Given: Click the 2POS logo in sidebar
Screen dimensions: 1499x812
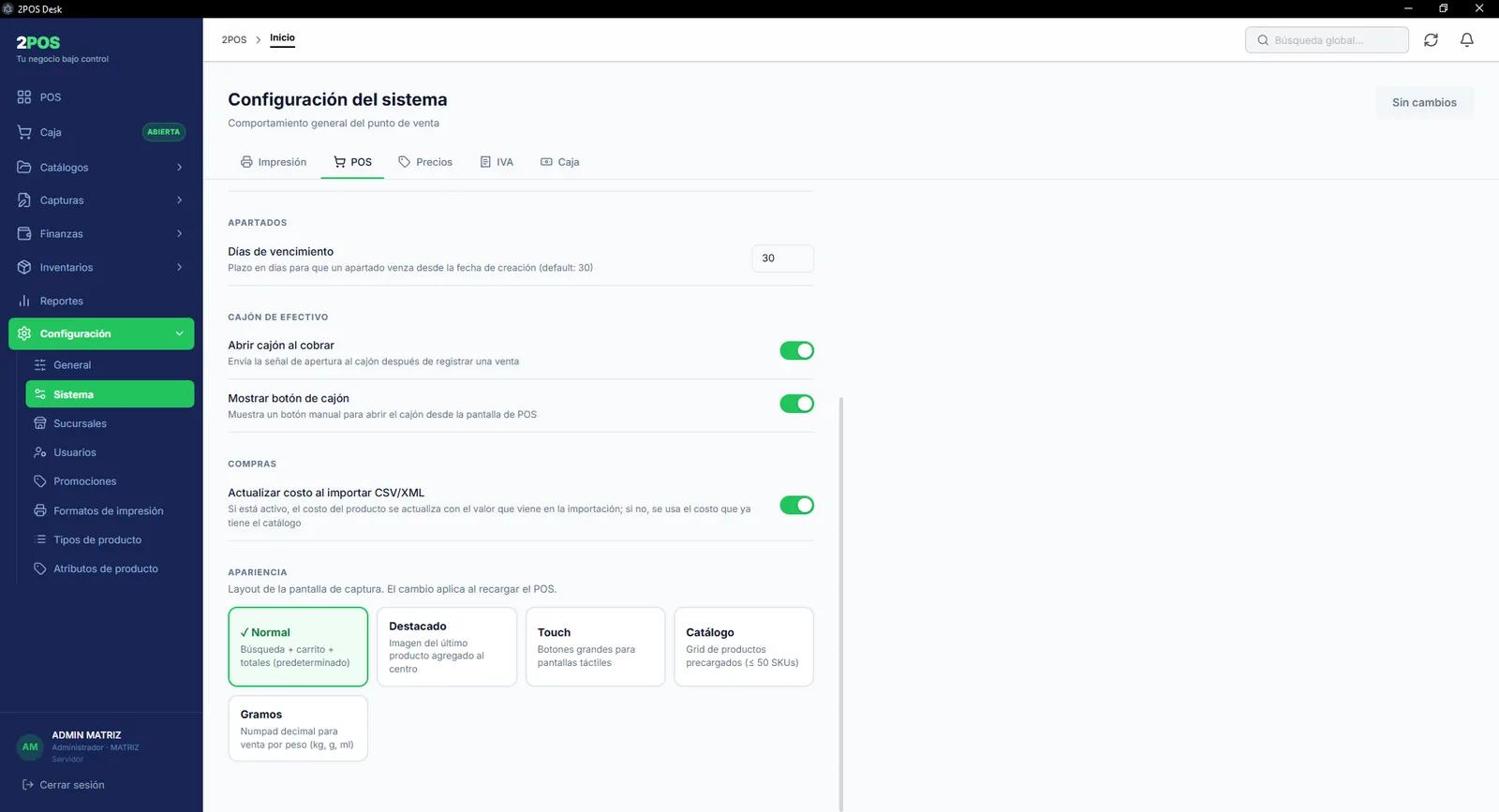Looking at the screenshot, I should (38, 42).
